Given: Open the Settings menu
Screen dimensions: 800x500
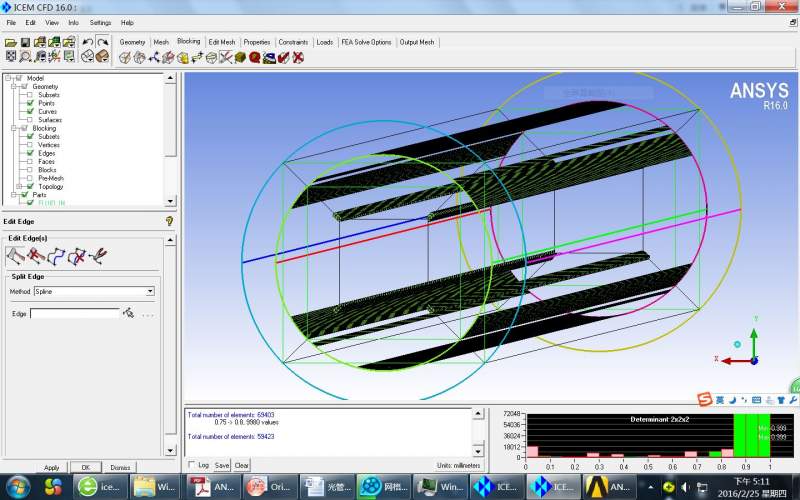Looking at the screenshot, I should coord(100,22).
